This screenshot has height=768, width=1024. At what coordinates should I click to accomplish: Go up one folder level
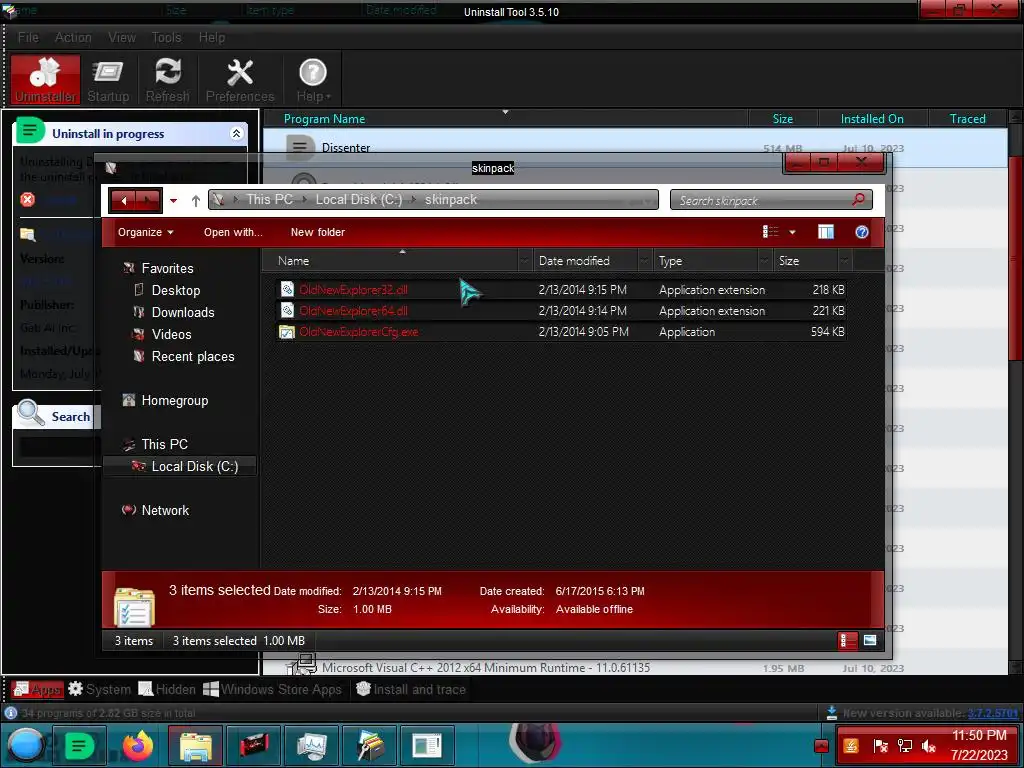196,200
